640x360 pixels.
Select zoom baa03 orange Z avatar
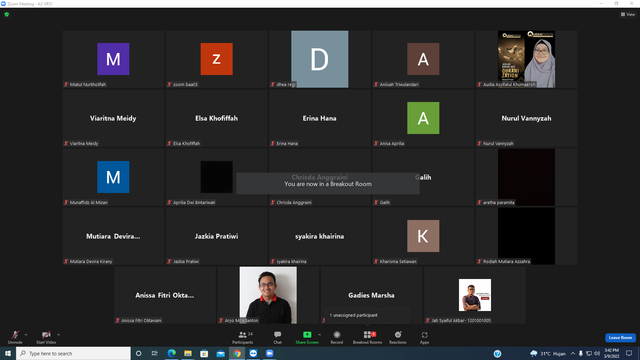coord(217,59)
